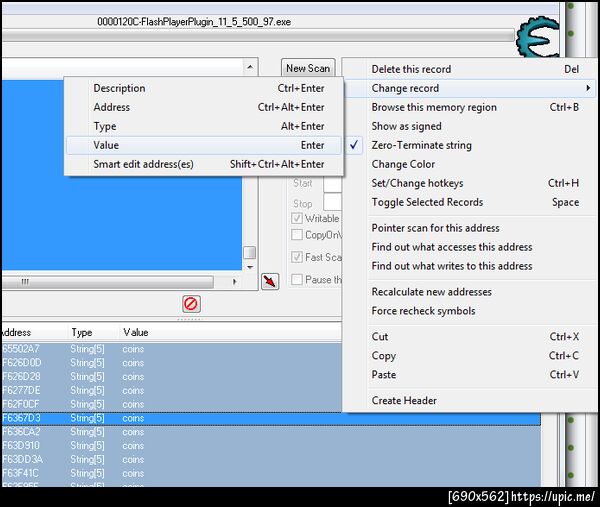The height and width of the screenshot is (507, 600).
Task: Select address row 65502A7
Action: pos(172,349)
